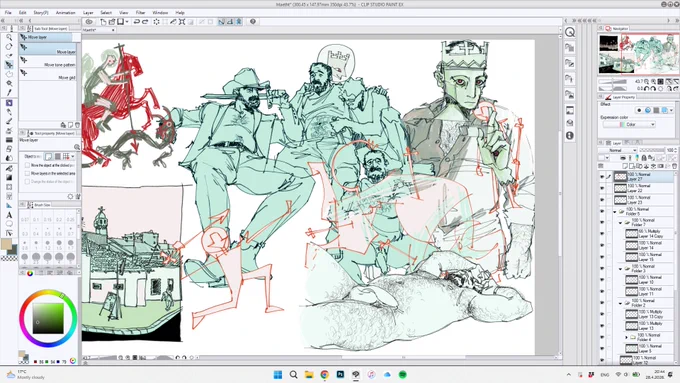Click the Redo arrow in command bar

click(145, 22)
